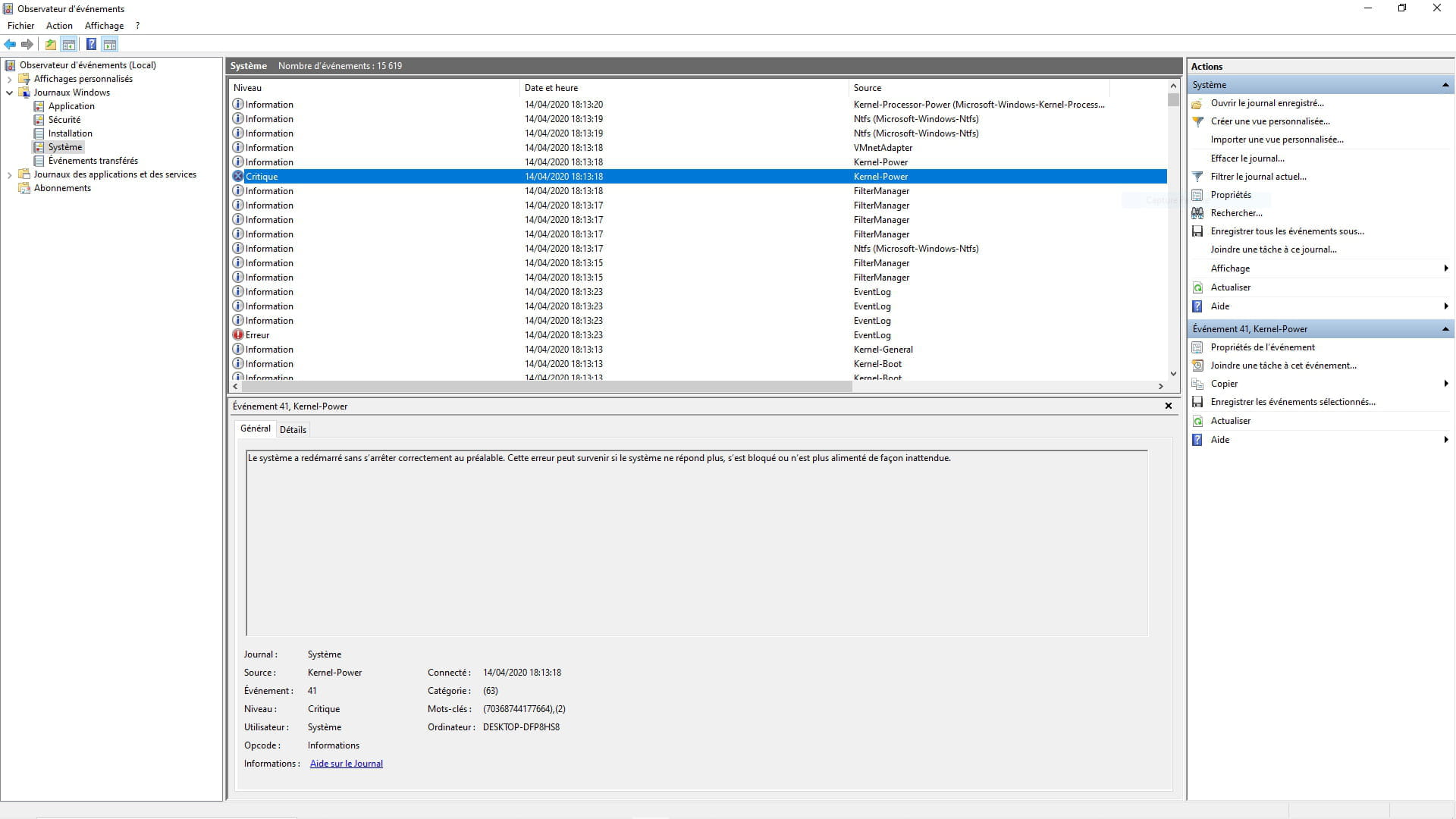Click the Propriétés de l'événement icon
1456x819 pixels.
tap(1197, 347)
